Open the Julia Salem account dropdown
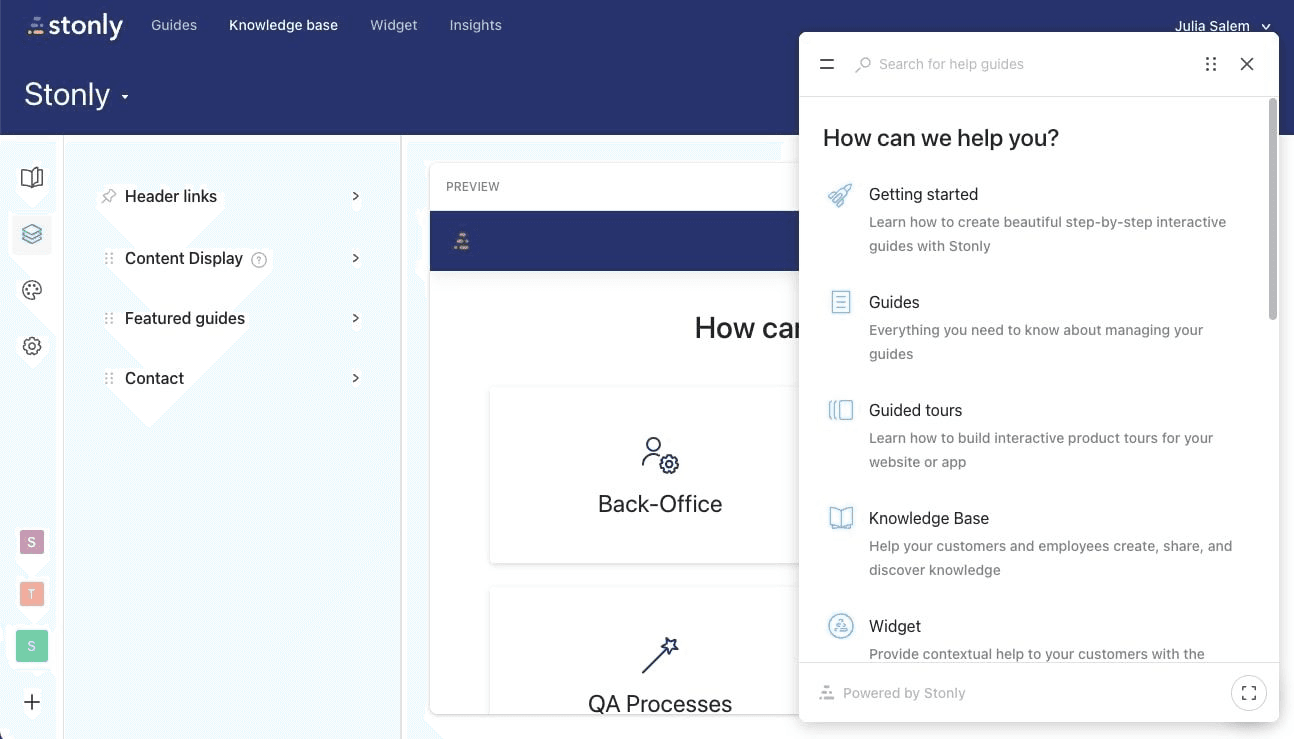The width and height of the screenshot is (1294, 739). pyautogui.click(x=1222, y=26)
